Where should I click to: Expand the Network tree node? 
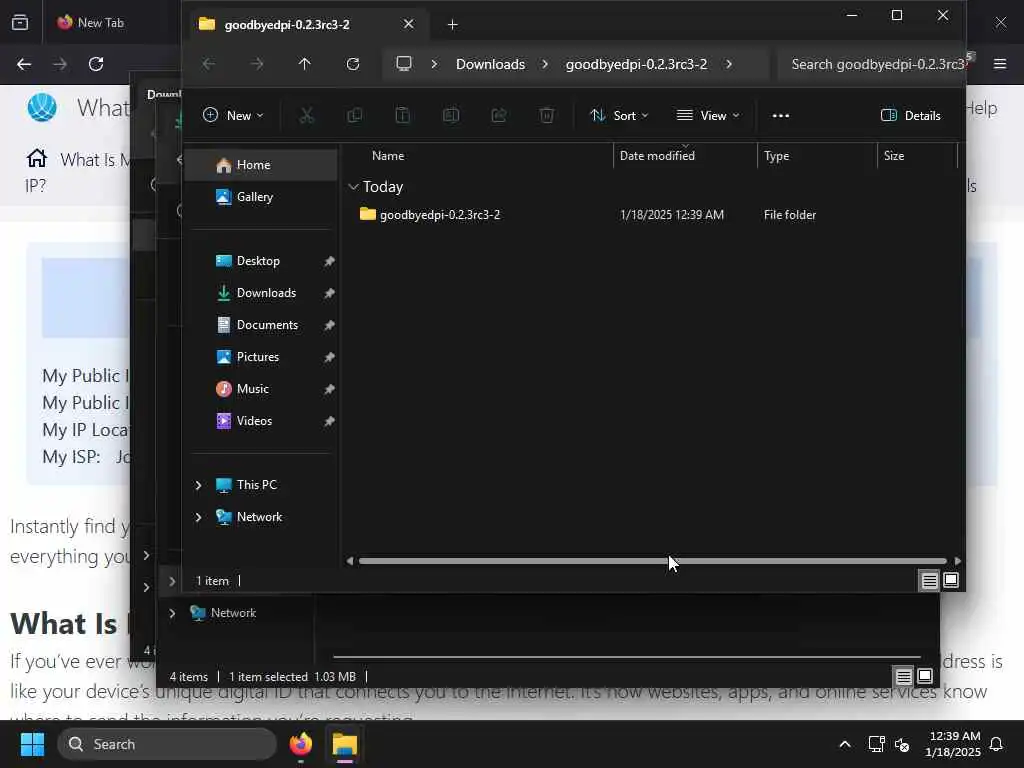pos(198,517)
